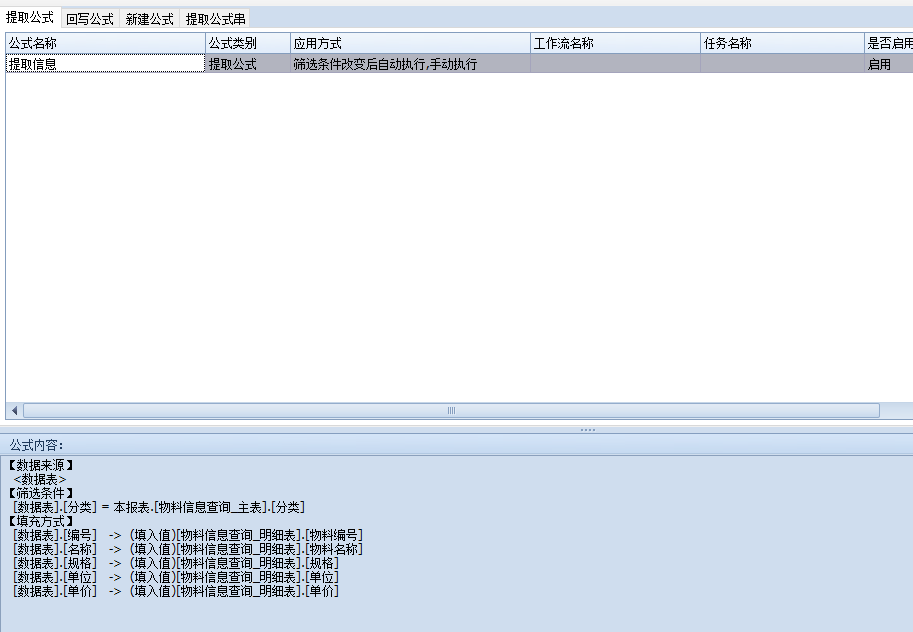Open the 回写公式 tab
Screen dimensions: 913x632
[90, 19]
